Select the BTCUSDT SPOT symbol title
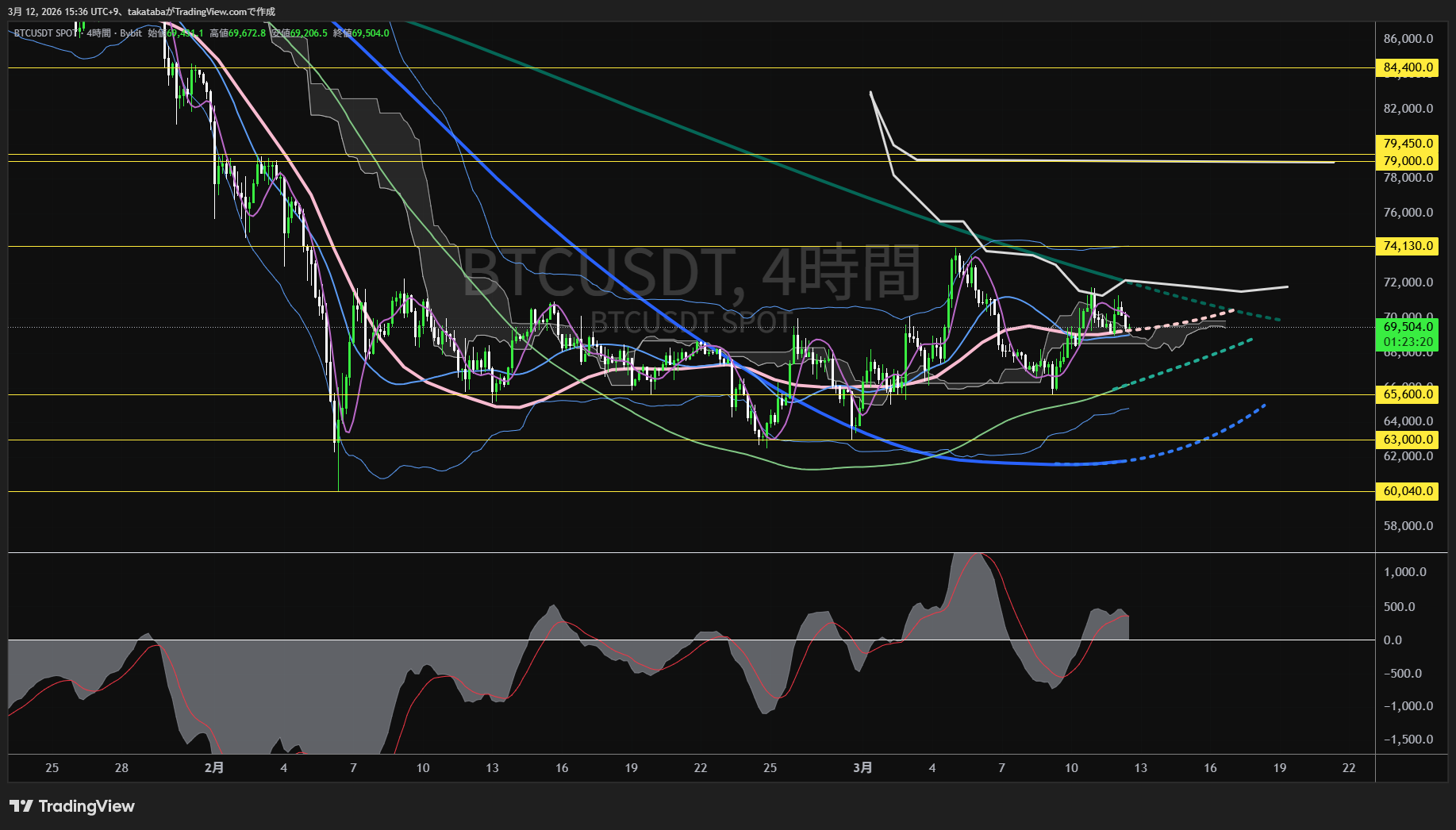Image resolution: width=1456 pixels, height=830 pixels. [45, 33]
